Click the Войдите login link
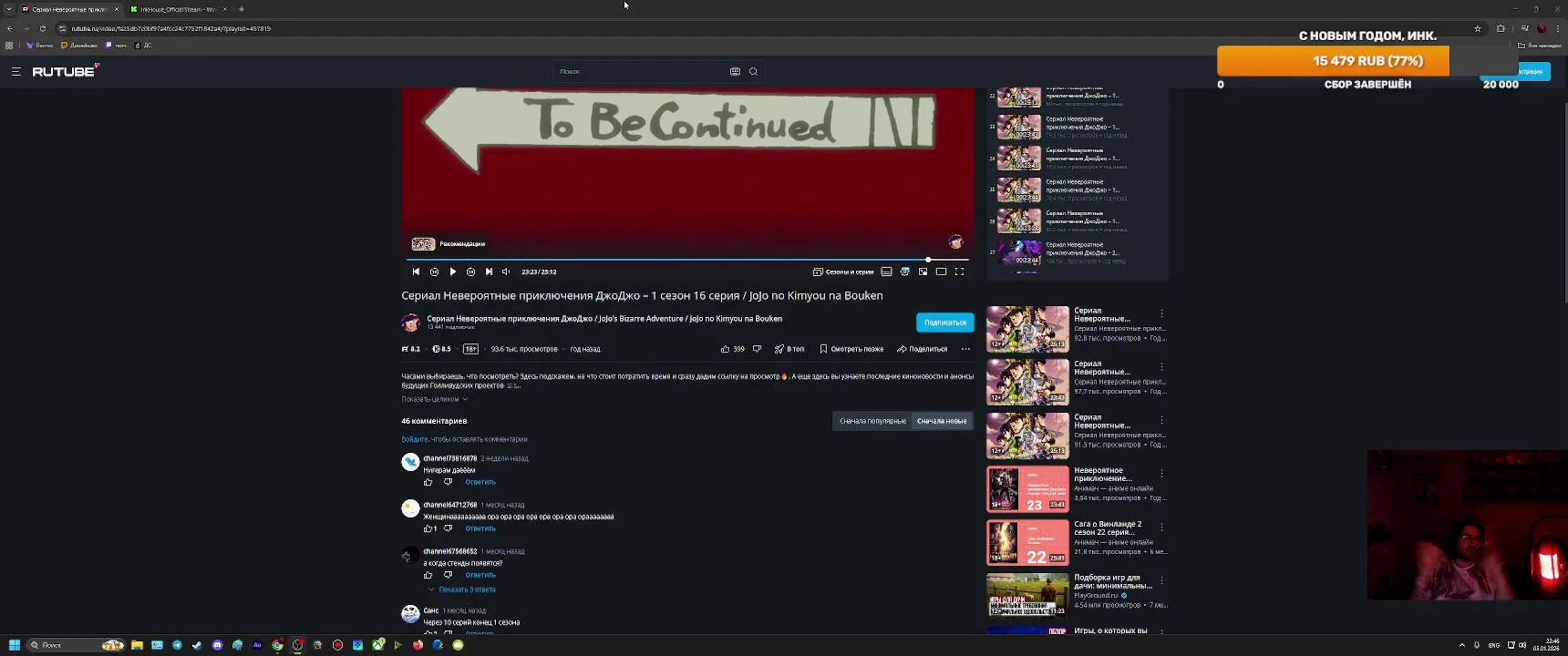1568x656 pixels. (415, 439)
